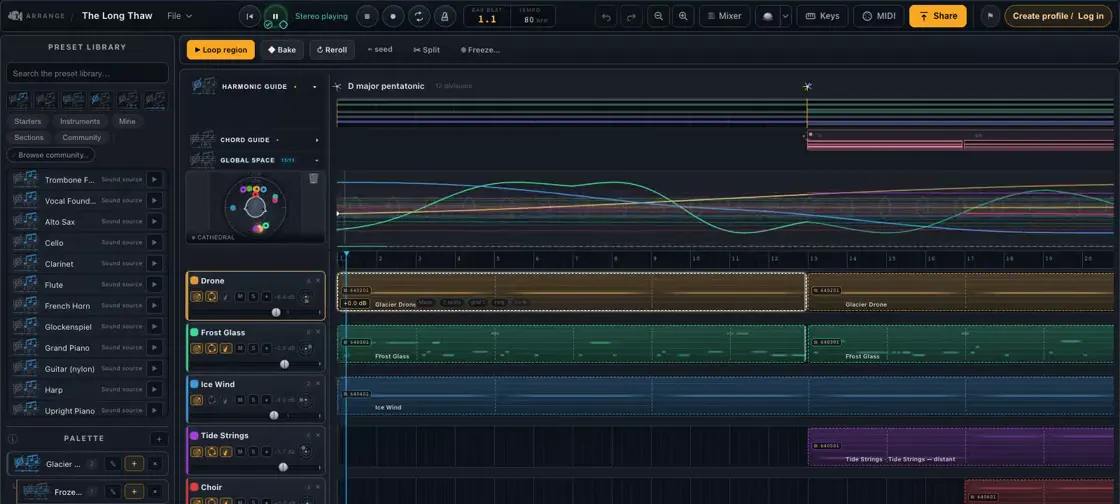The image size is (1120, 504).
Task: Preview the Flute preset with its play button
Action: (154, 284)
